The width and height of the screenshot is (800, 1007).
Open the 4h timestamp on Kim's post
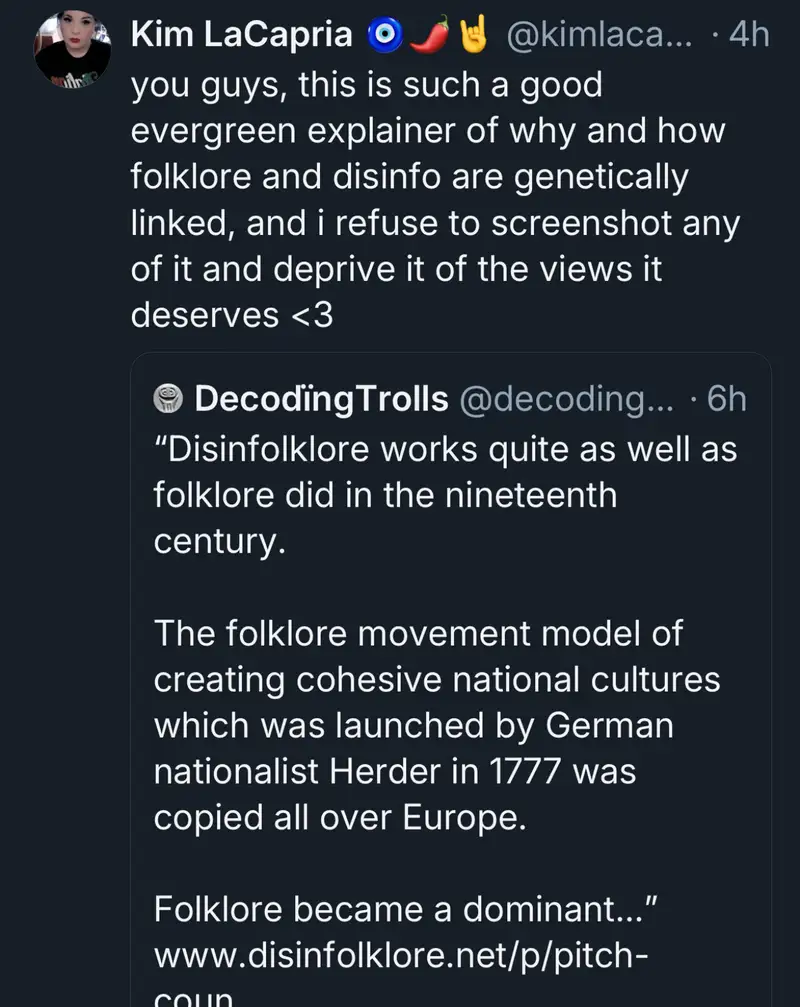(x=749, y=35)
